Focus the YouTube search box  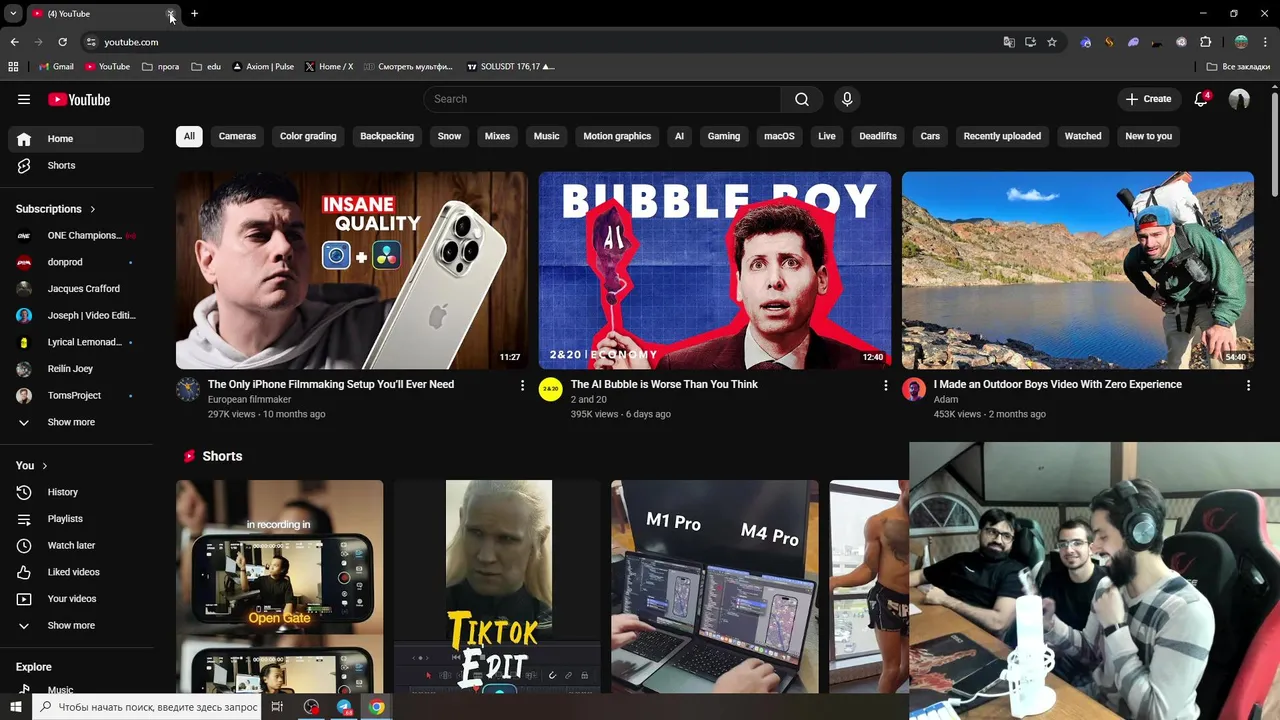[x=603, y=99]
